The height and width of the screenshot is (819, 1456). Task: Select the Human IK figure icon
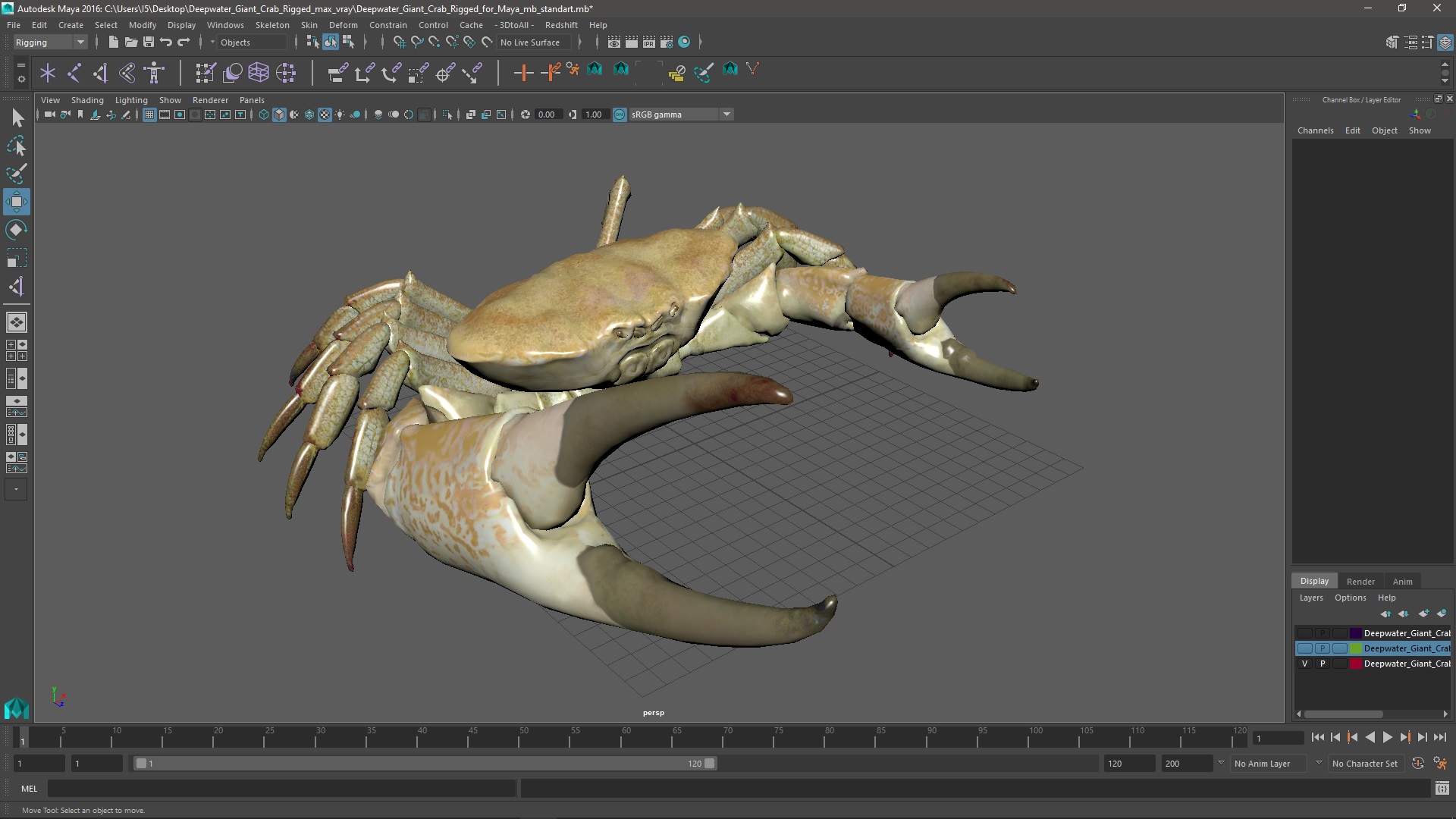pyautogui.click(x=154, y=73)
